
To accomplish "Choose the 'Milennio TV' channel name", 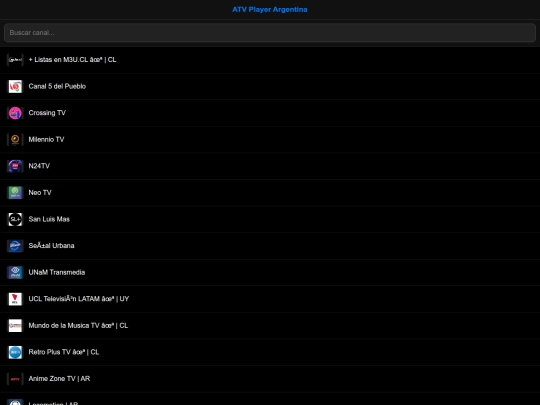I will [46, 139].
